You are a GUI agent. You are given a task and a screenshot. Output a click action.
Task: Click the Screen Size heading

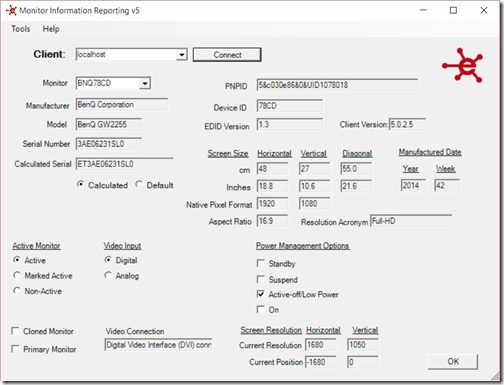point(228,154)
